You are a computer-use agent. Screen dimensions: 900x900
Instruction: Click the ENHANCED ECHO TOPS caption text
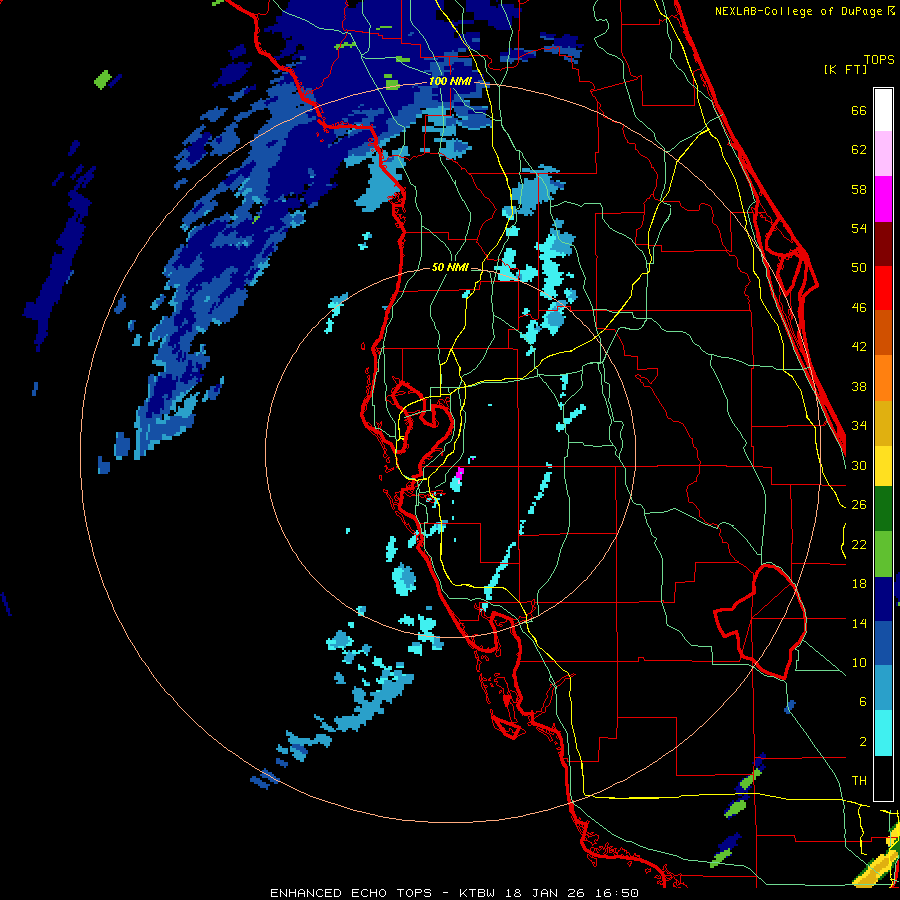351,893
